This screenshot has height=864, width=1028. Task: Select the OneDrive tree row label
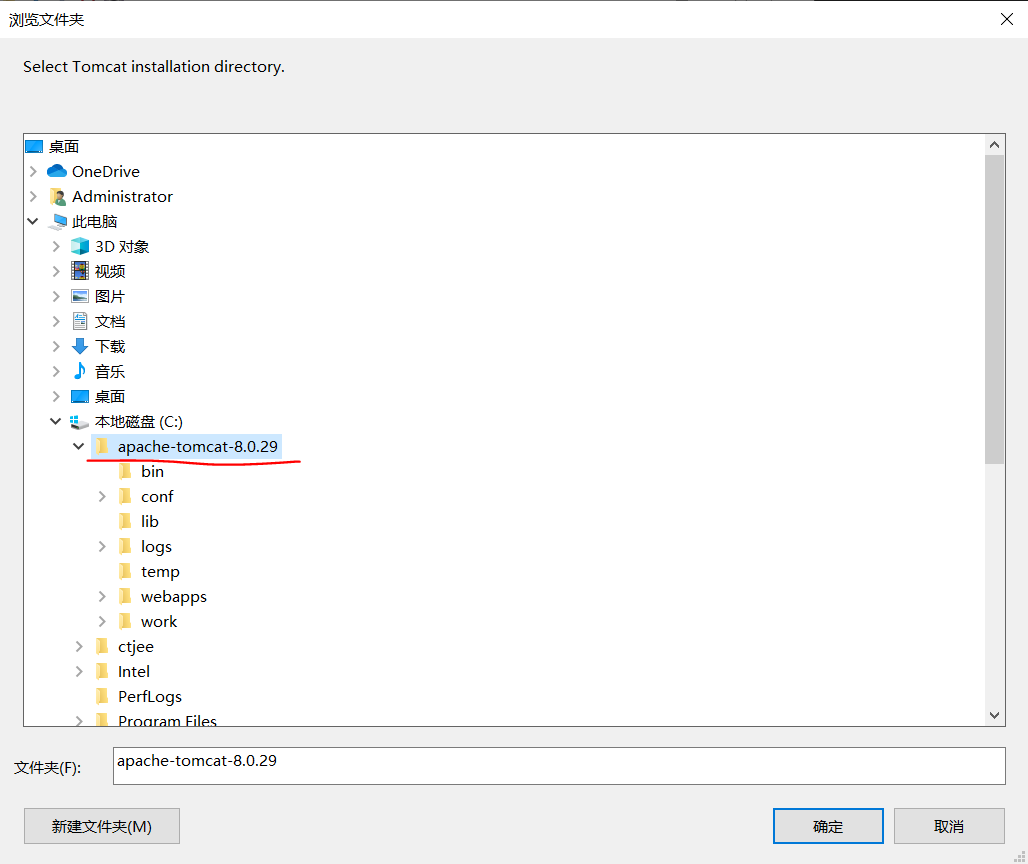click(106, 171)
